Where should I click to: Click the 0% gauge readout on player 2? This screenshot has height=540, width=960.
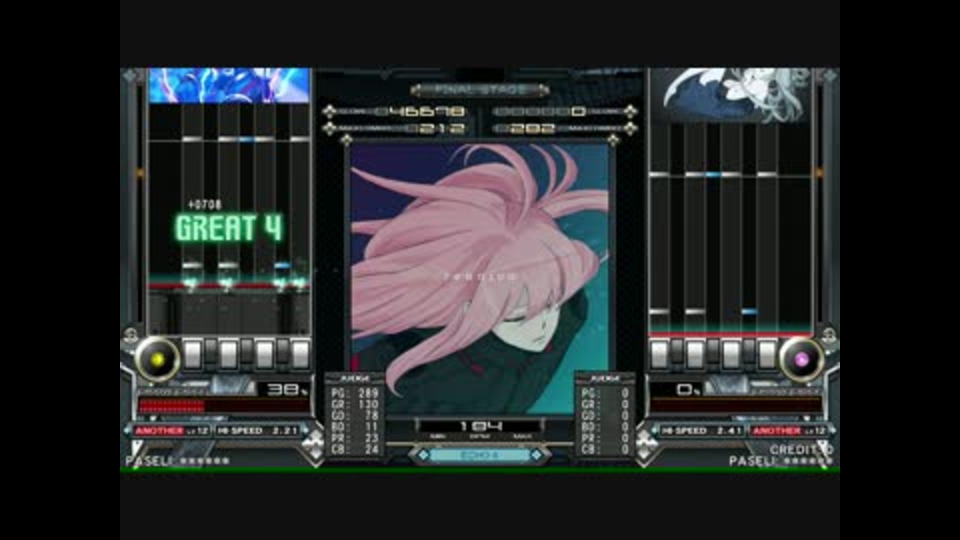(688, 389)
